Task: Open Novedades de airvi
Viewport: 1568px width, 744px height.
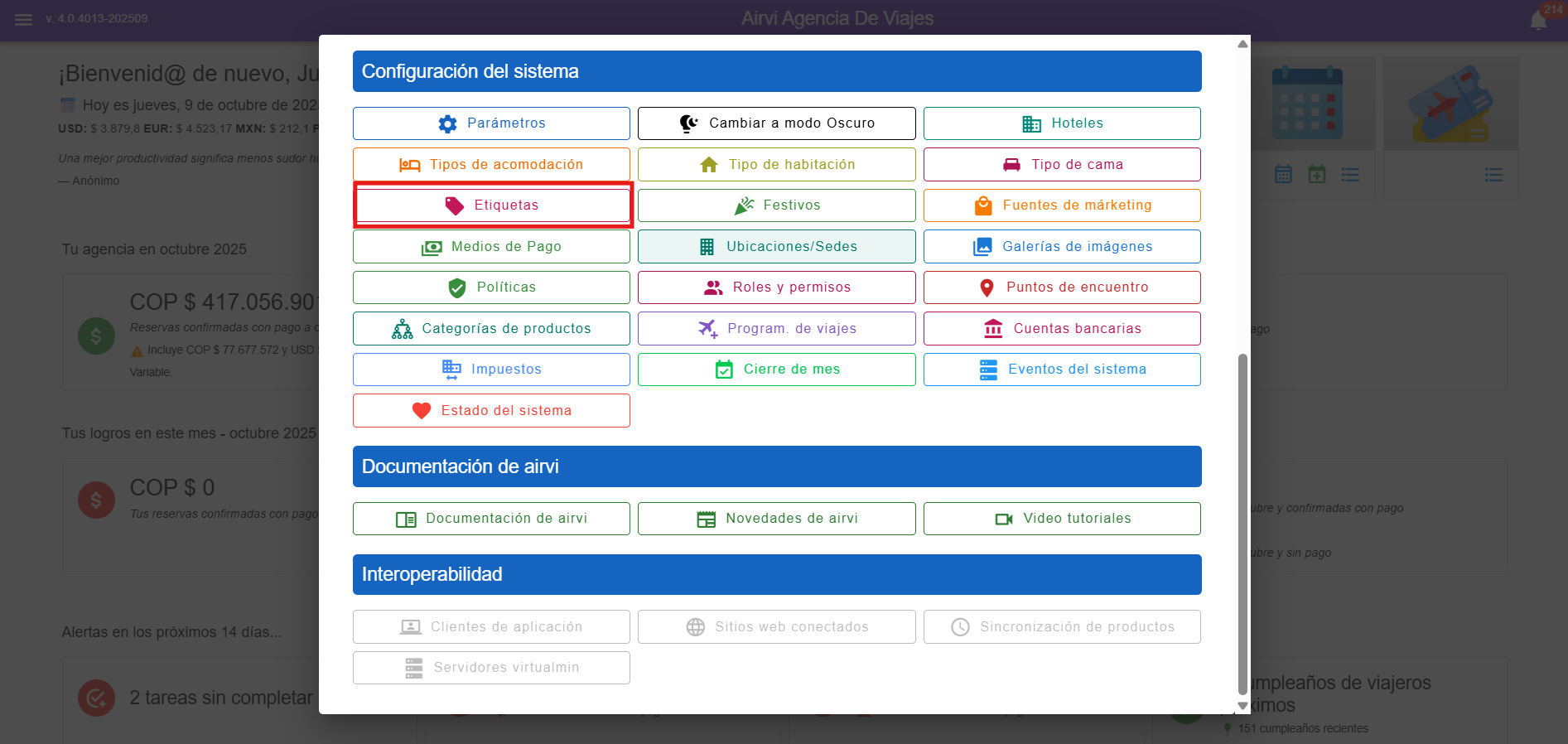Action: pyautogui.click(x=776, y=519)
